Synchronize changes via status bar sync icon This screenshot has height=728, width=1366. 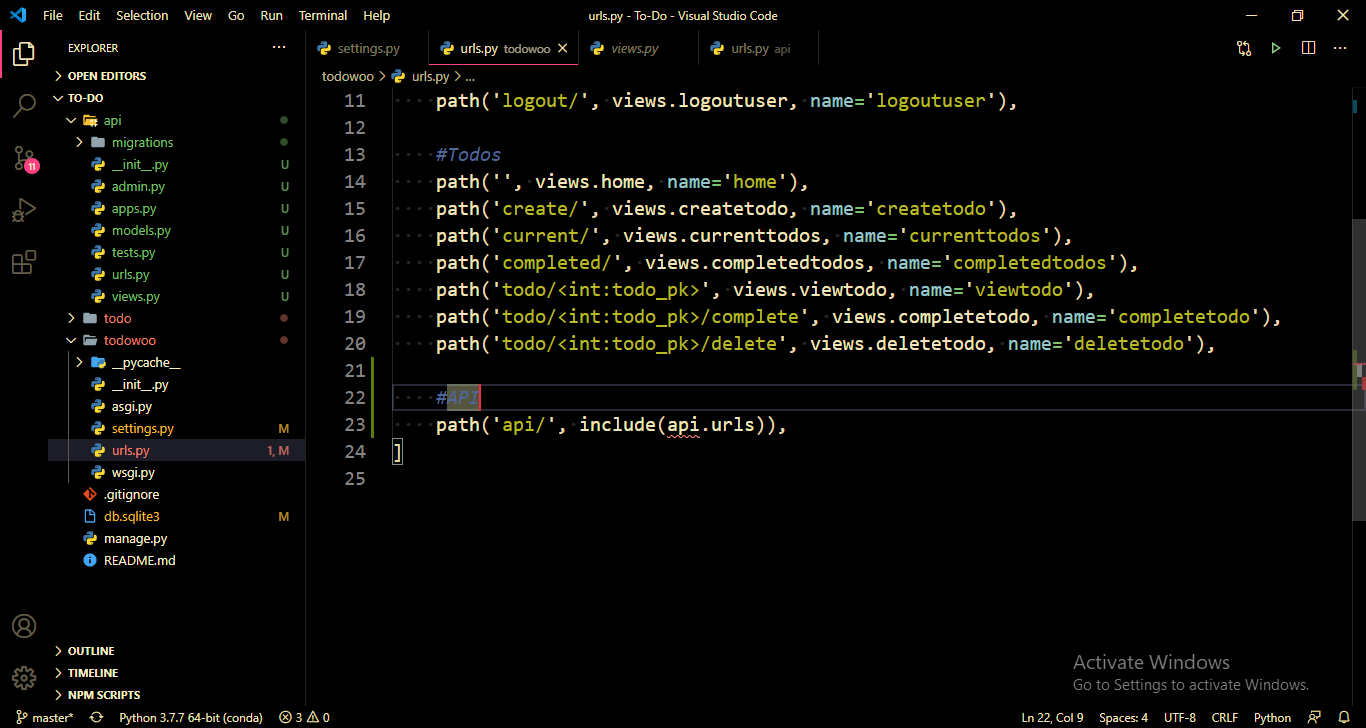coord(96,717)
